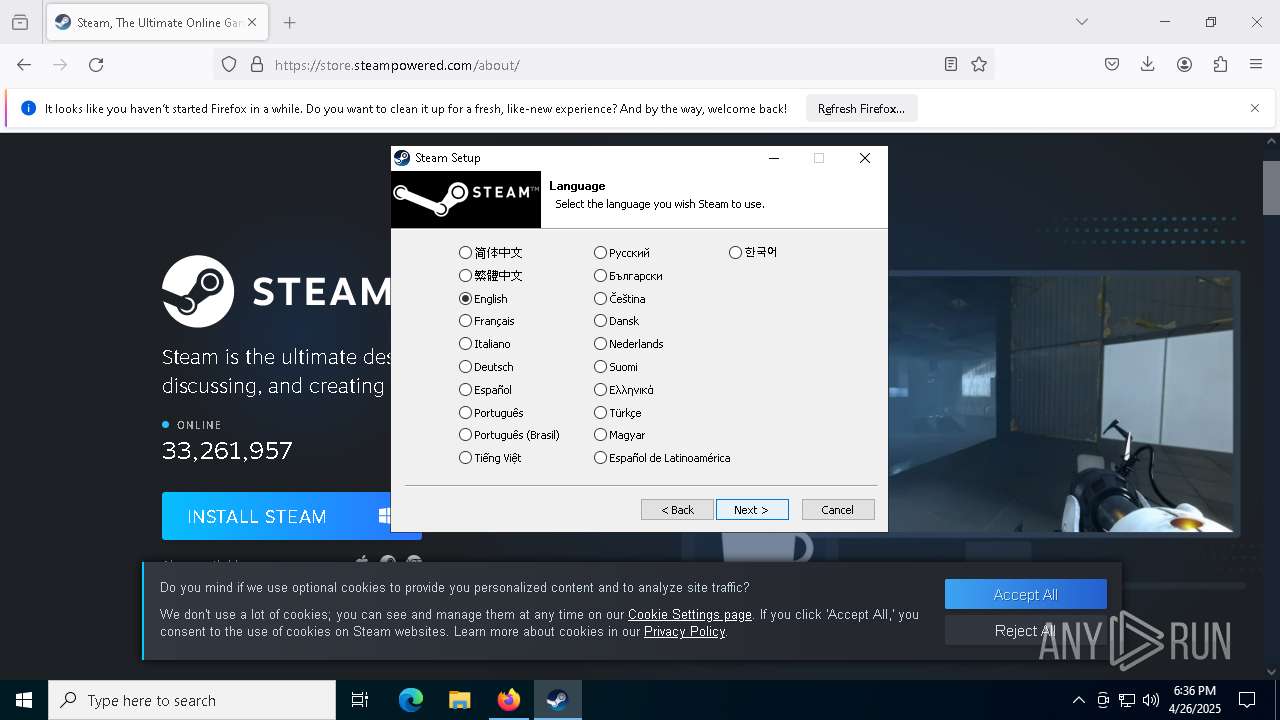Click the taskbar search box
Screen dimensions: 1280x720
192,700
